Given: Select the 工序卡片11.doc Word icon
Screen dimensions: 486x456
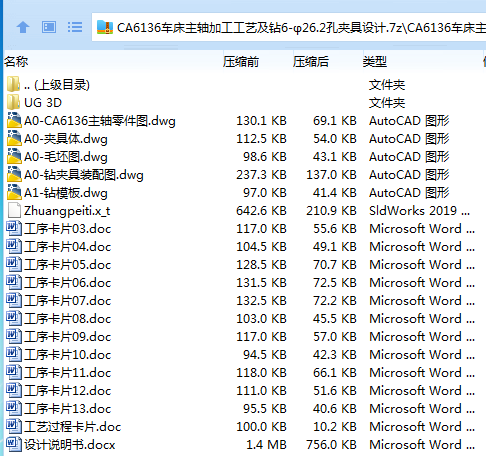Looking at the screenshot, I should tap(14, 372).
